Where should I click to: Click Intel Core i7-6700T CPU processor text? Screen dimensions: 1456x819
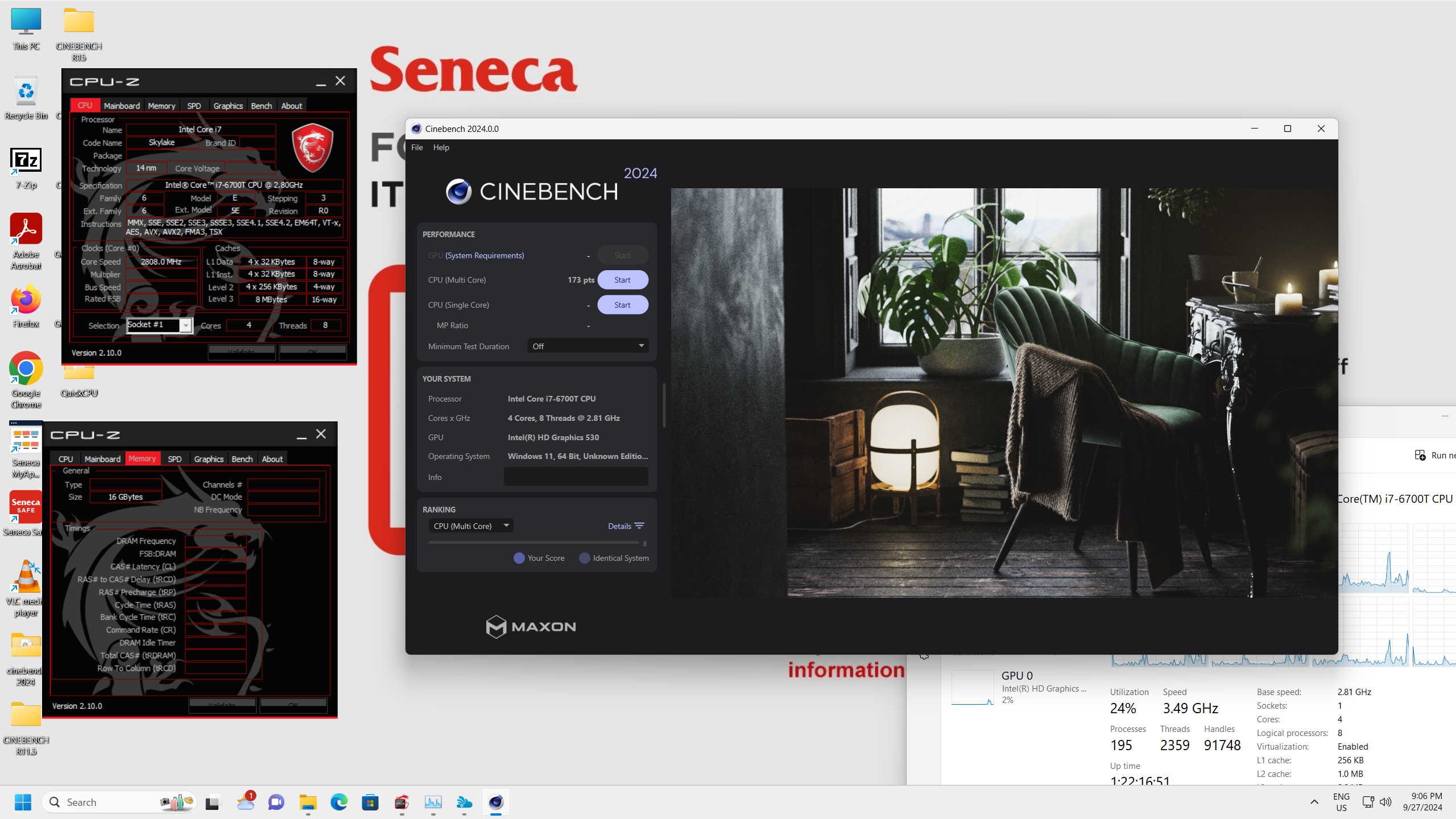pyautogui.click(x=552, y=399)
